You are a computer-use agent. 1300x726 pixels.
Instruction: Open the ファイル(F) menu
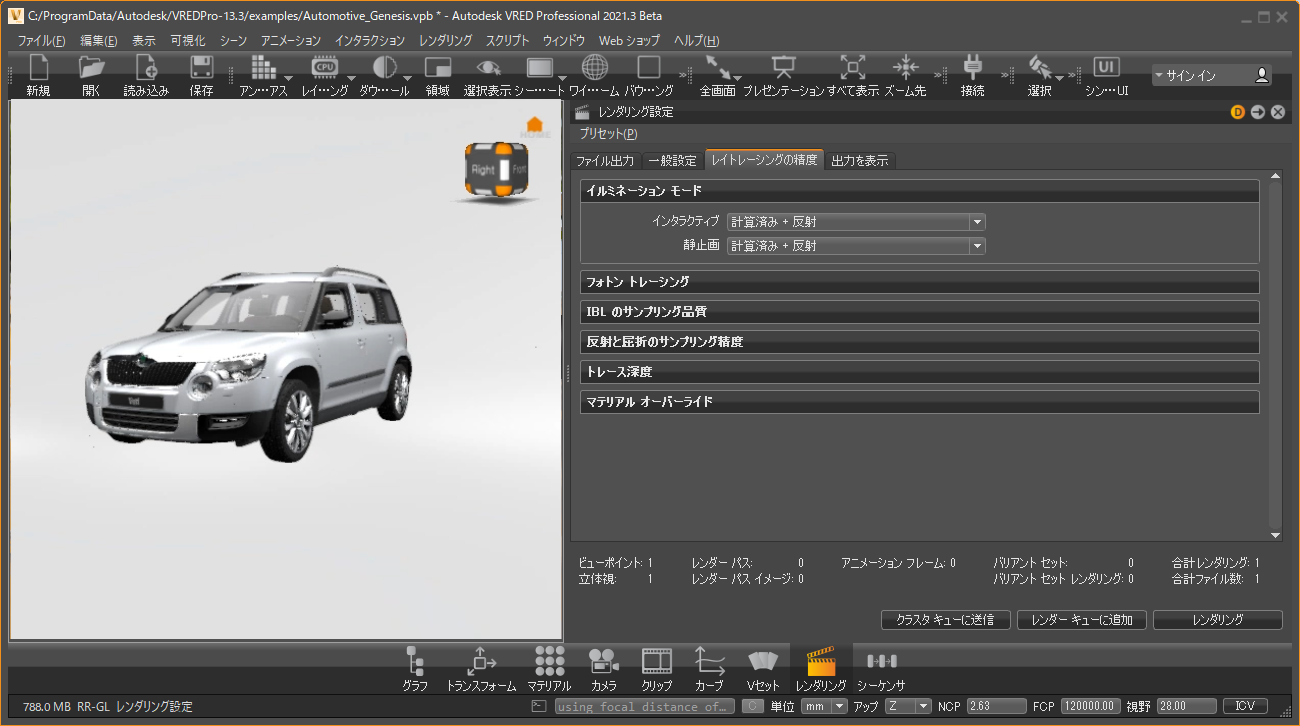[x=41, y=41]
